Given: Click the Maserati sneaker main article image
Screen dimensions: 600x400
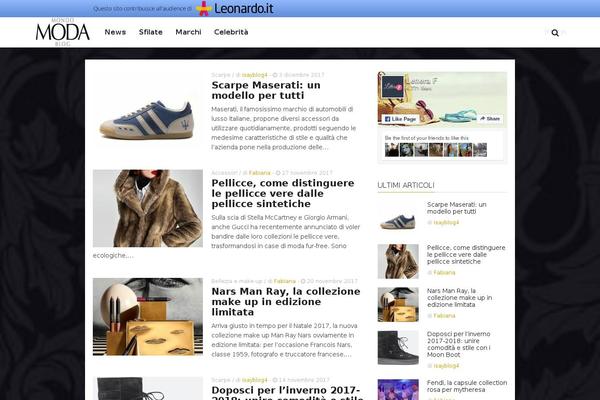Looking at the screenshot, I should point(148,111).
